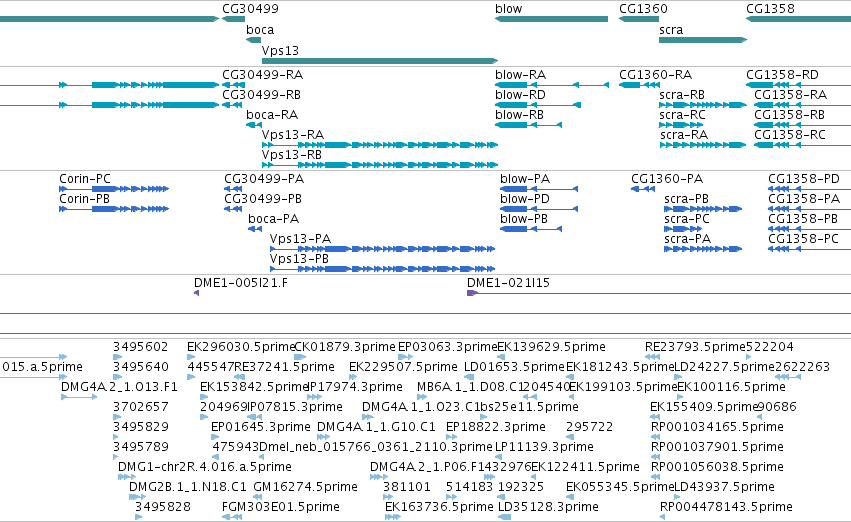Click the CG30499 gene label
Image resolution: width=851 pixels, height=522 pixels.
click(250, 9)
